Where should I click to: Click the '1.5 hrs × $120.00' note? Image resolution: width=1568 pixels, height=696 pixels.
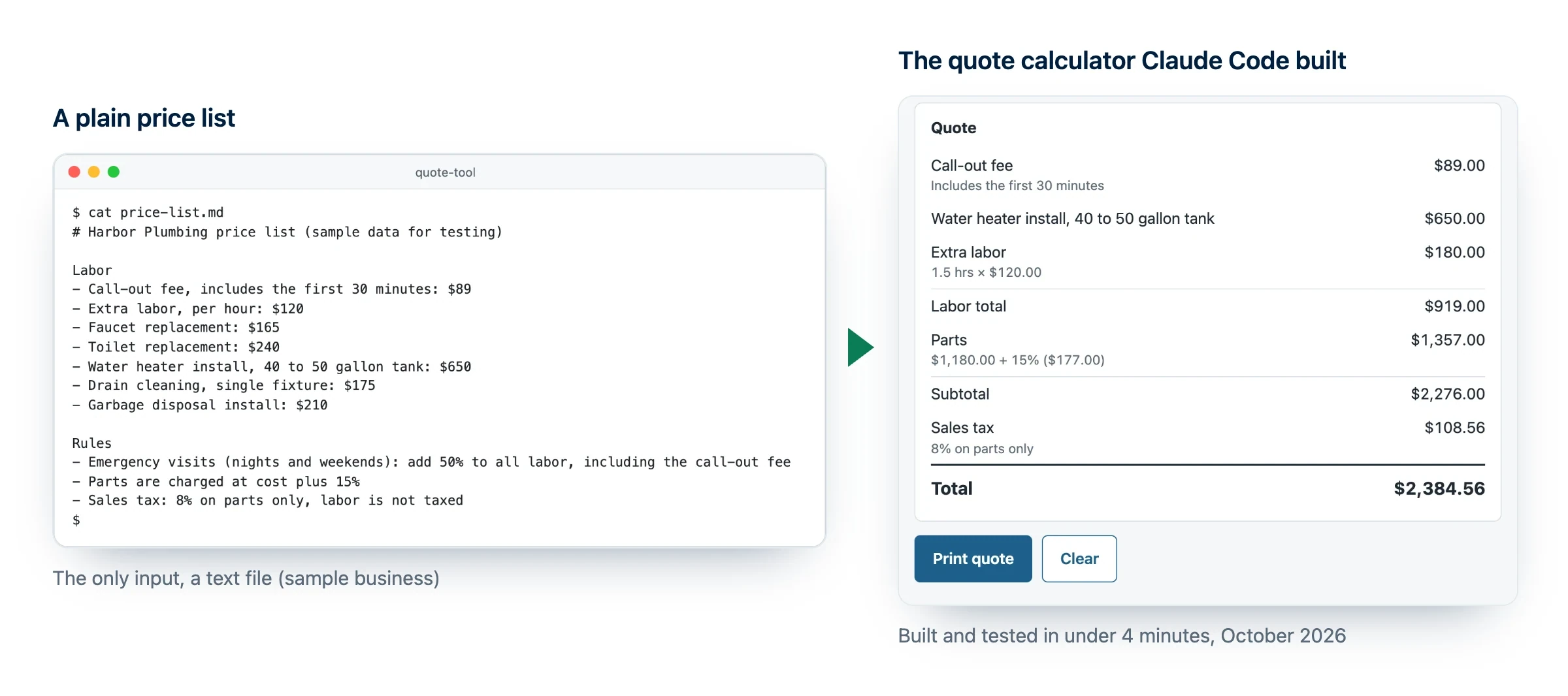click(986, 273)
